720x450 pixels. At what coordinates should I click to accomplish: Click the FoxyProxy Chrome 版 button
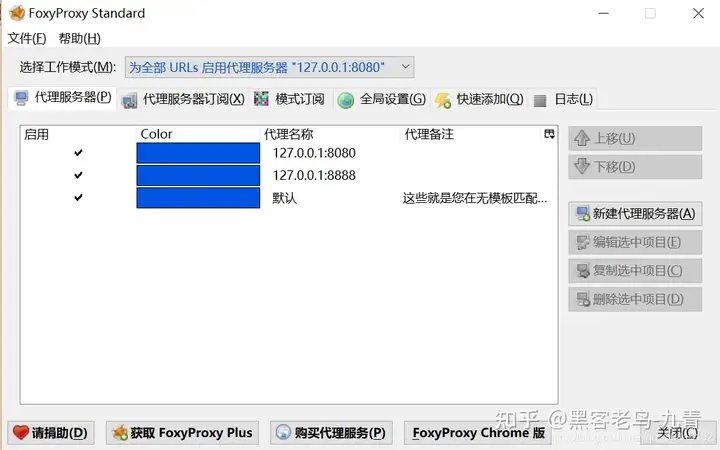pos(478,433)
